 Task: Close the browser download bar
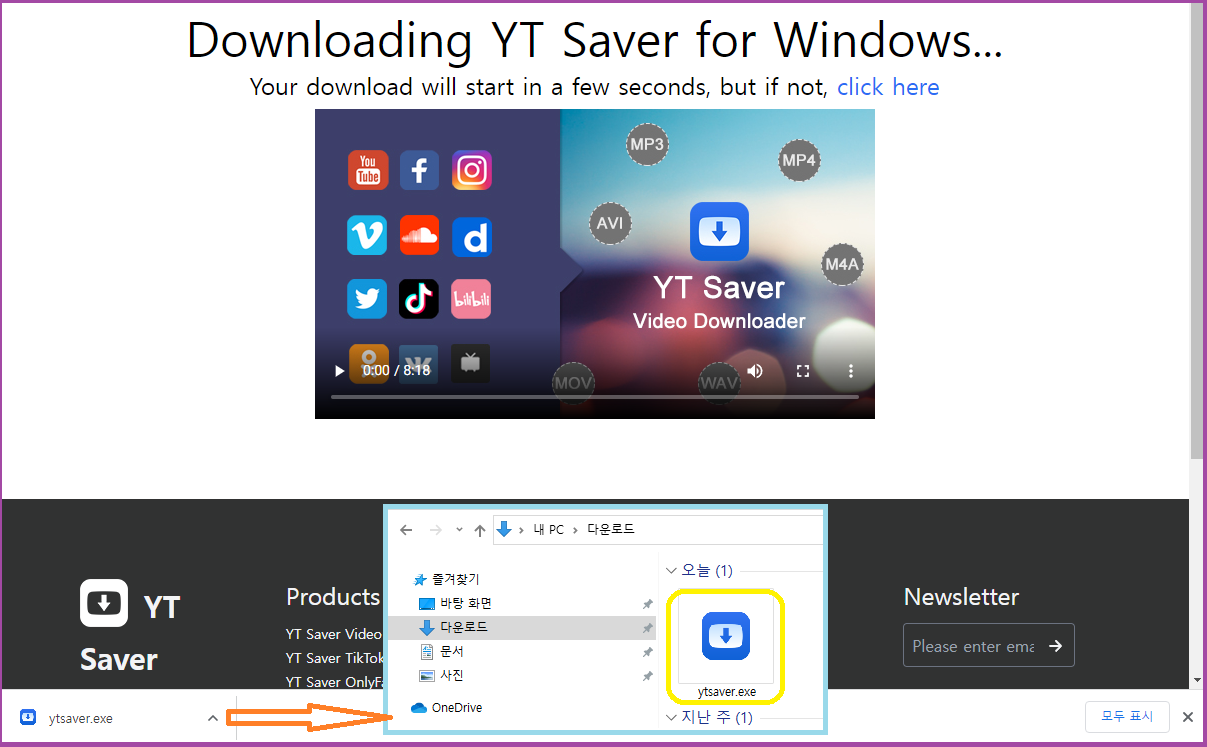(x=1188, y=717)
